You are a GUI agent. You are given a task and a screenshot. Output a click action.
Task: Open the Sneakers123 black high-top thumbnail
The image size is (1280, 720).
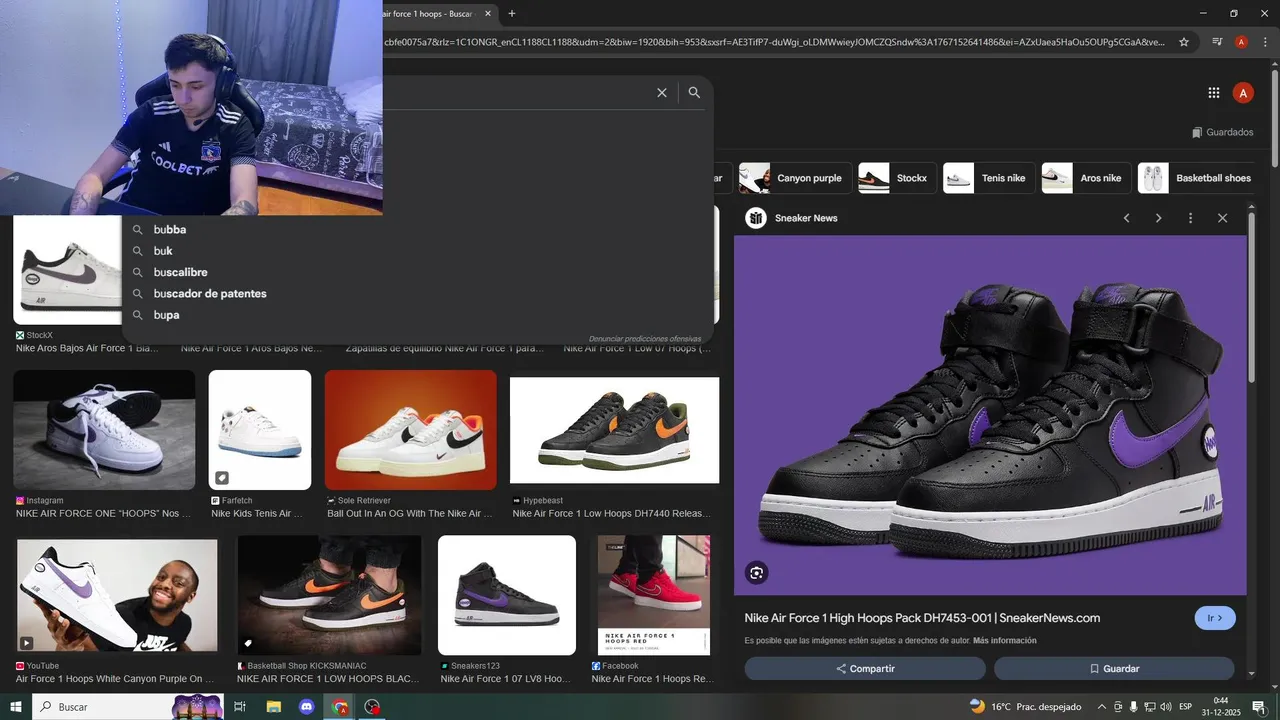pos(507,595)
